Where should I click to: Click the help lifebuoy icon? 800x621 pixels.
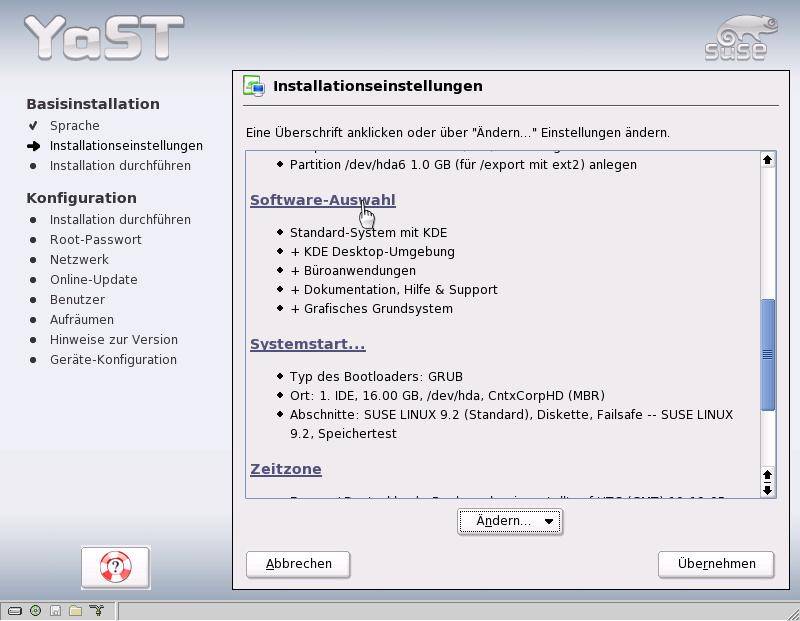click(x=115, y=568)
